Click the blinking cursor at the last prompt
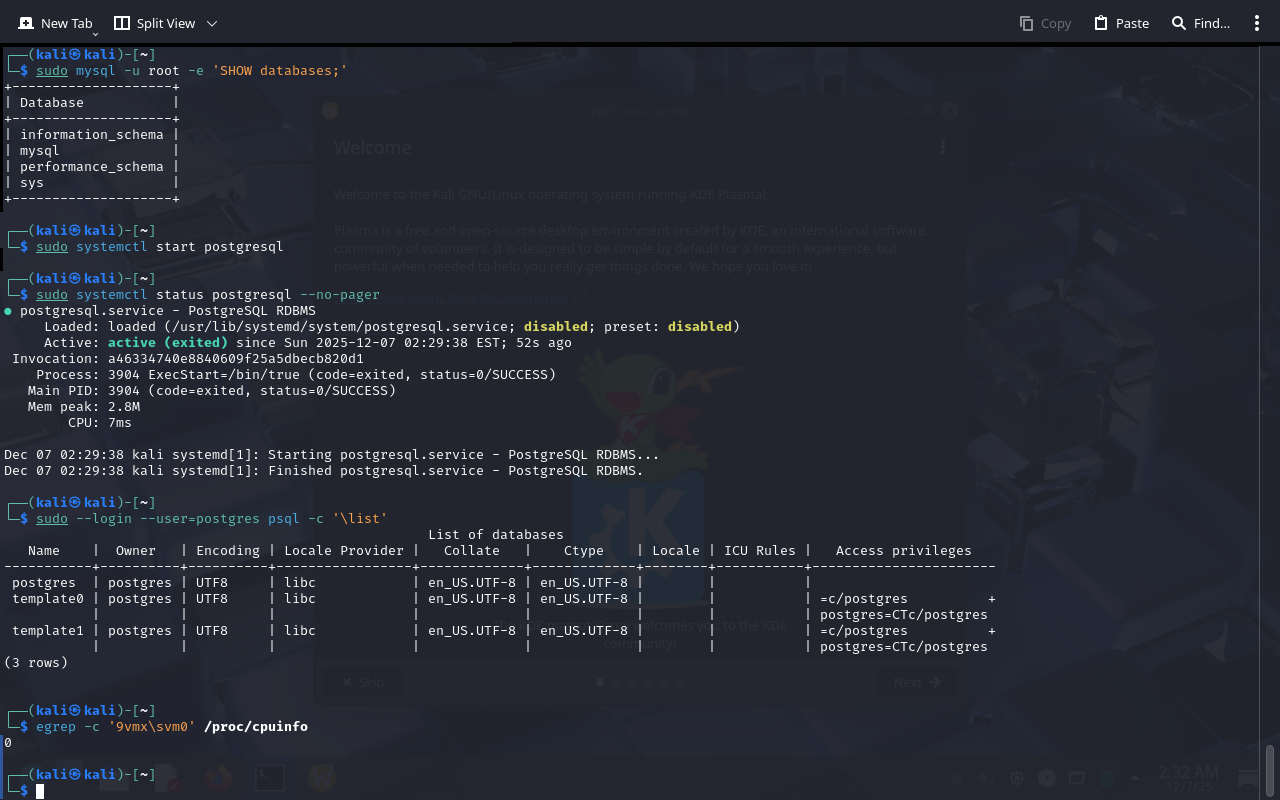This screenshot has height=800, width=1280. coord(40,791)
